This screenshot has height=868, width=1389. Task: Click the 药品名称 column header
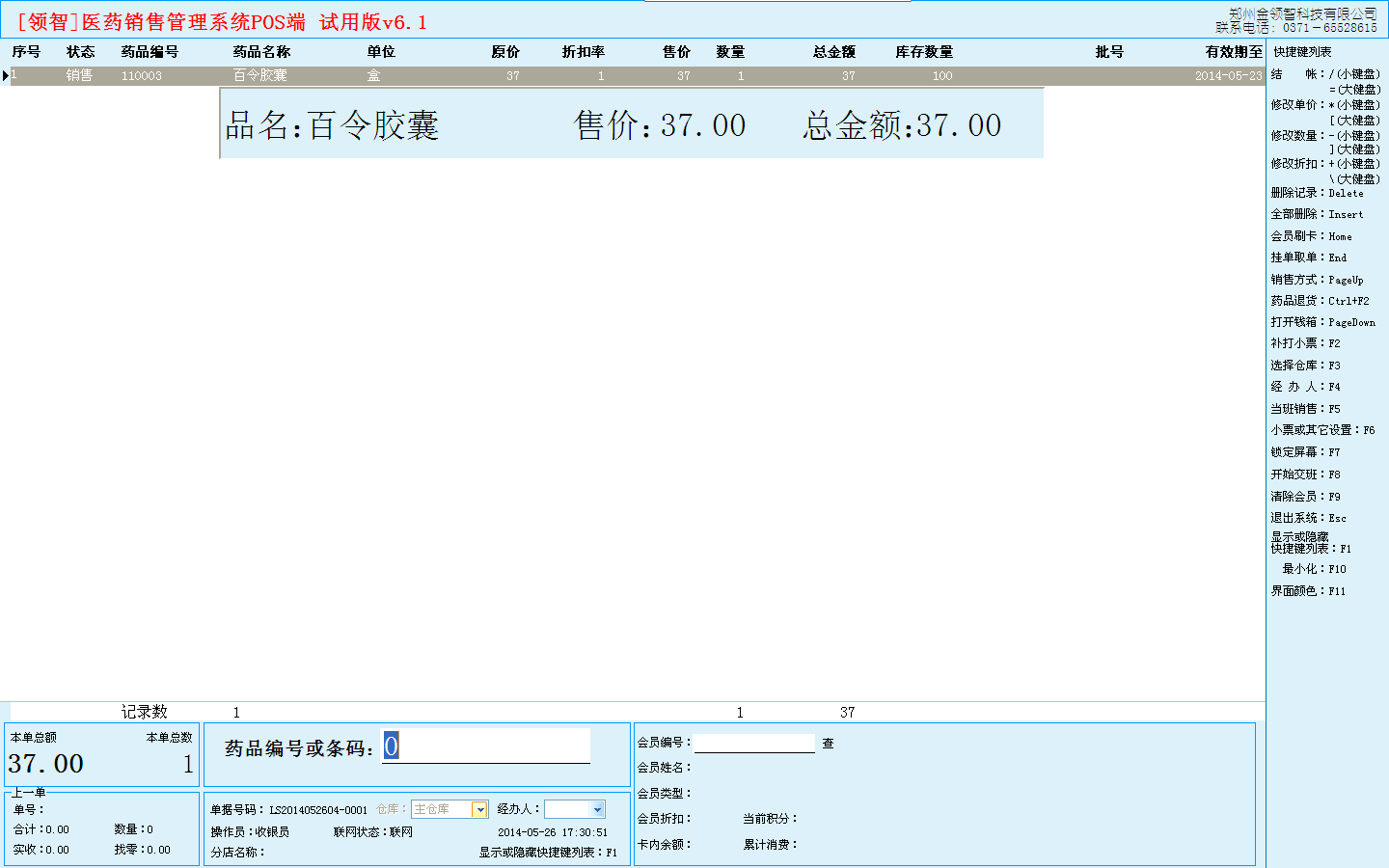click(x=261, y=52)
